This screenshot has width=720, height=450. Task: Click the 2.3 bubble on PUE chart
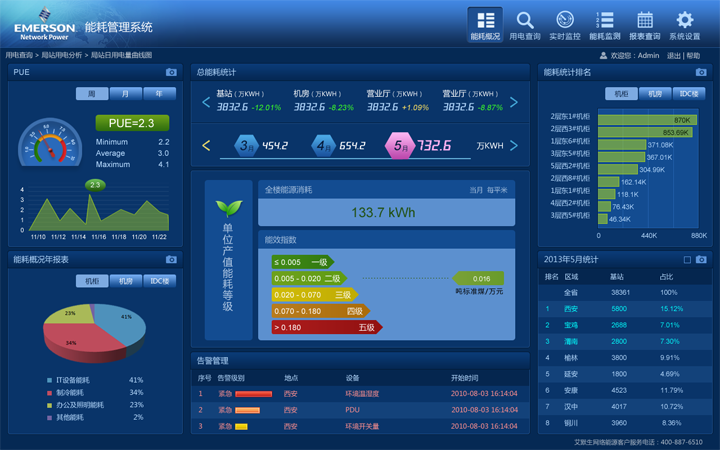point(95,185)
